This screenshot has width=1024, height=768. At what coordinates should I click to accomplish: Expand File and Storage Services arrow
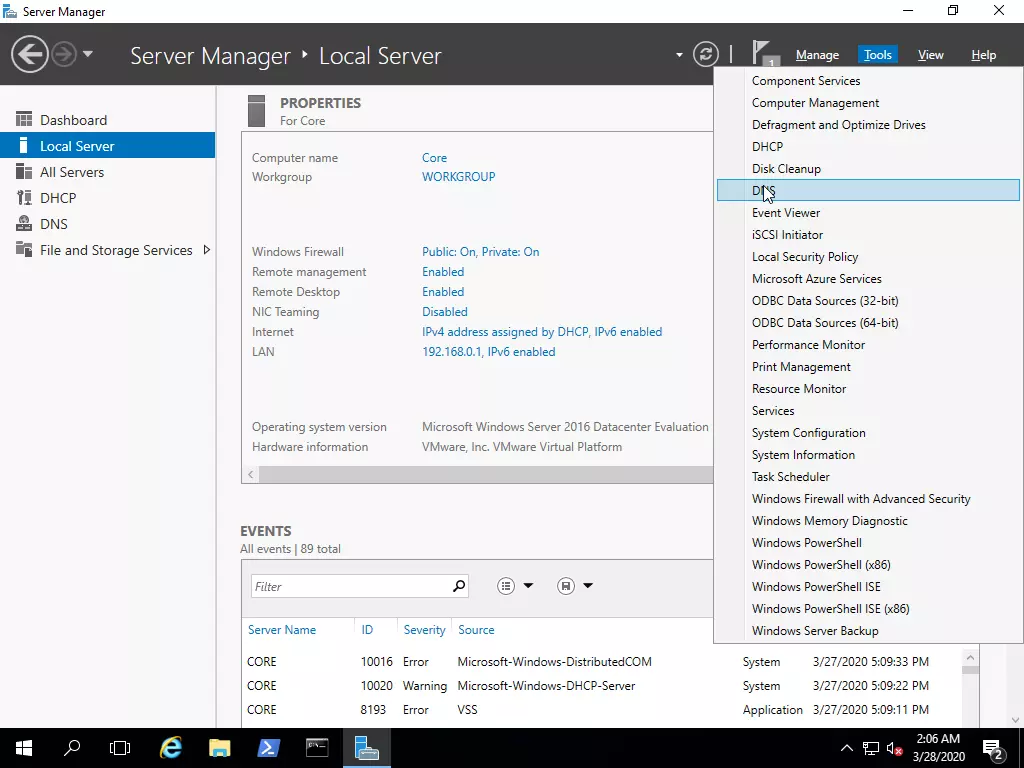pyautogui.click(x=207, y=250)
